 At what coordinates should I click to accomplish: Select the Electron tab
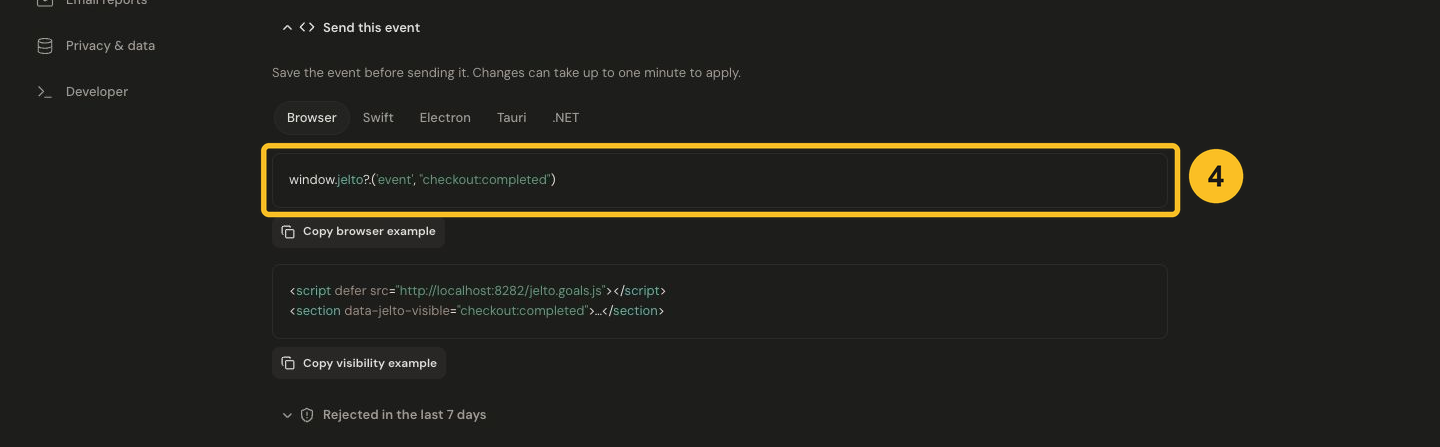pos(445,118)
